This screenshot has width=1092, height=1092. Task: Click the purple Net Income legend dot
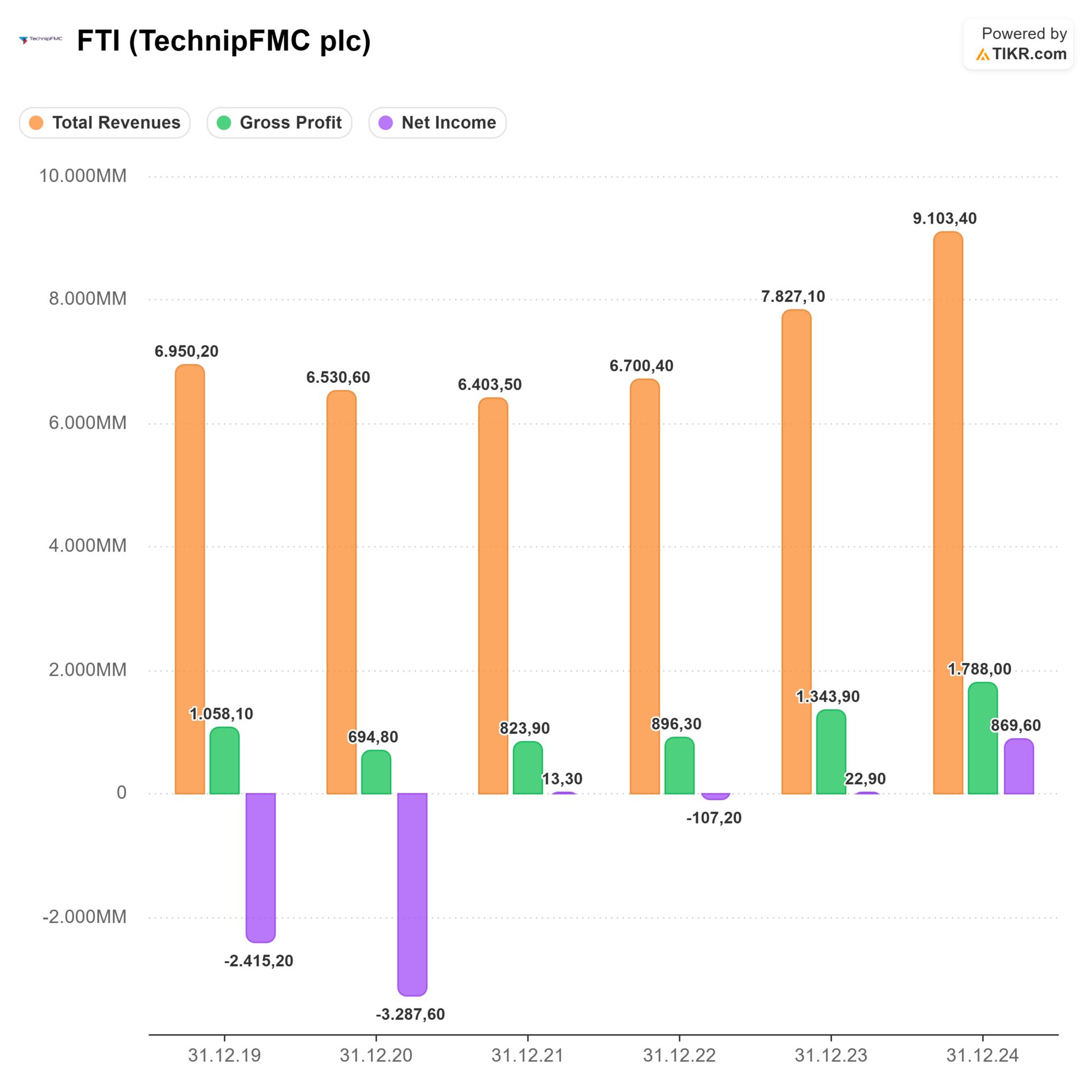pyautogui.click(x=386, y=123)
